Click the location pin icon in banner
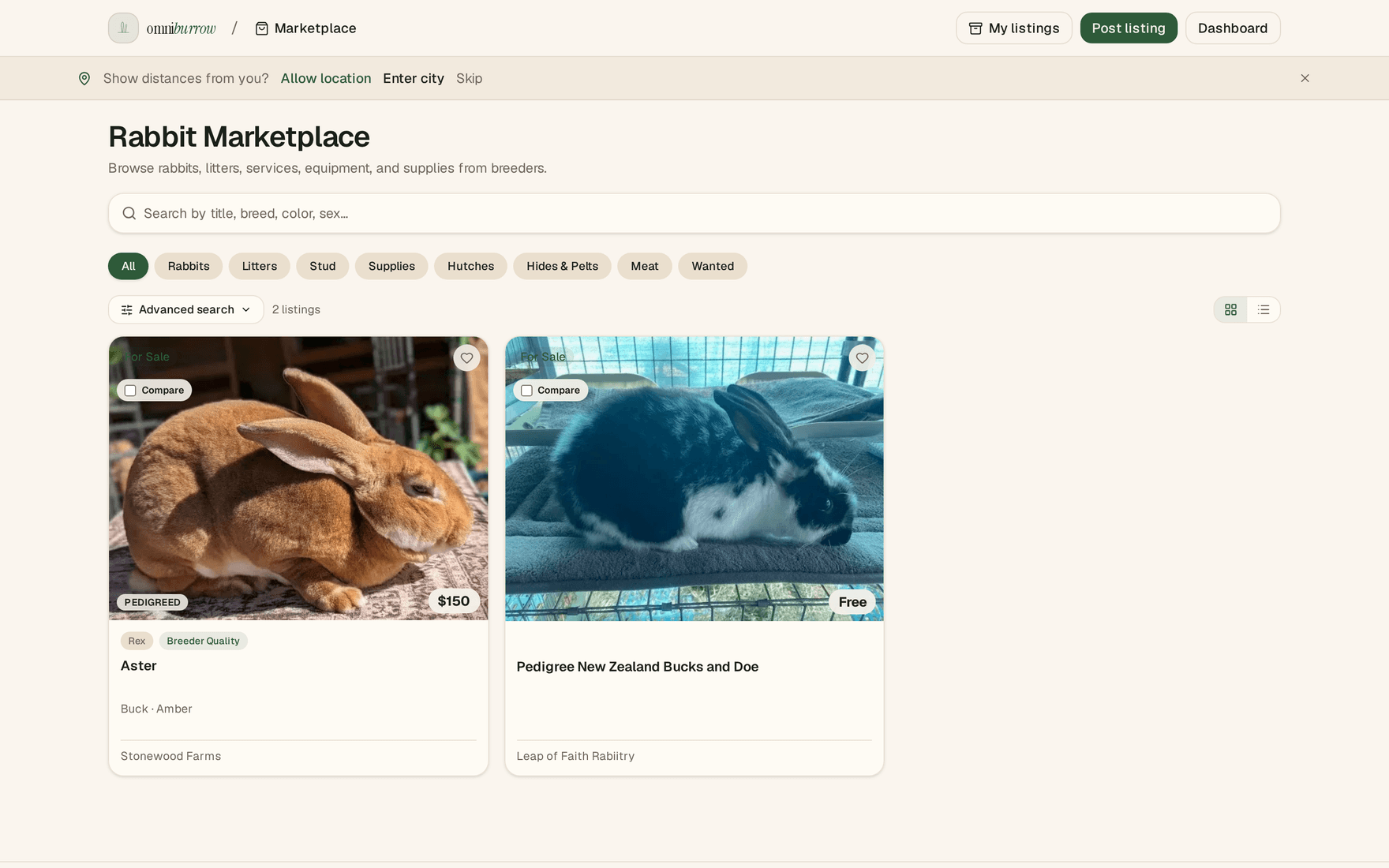1389x868 pixels. tap(84, 78)
